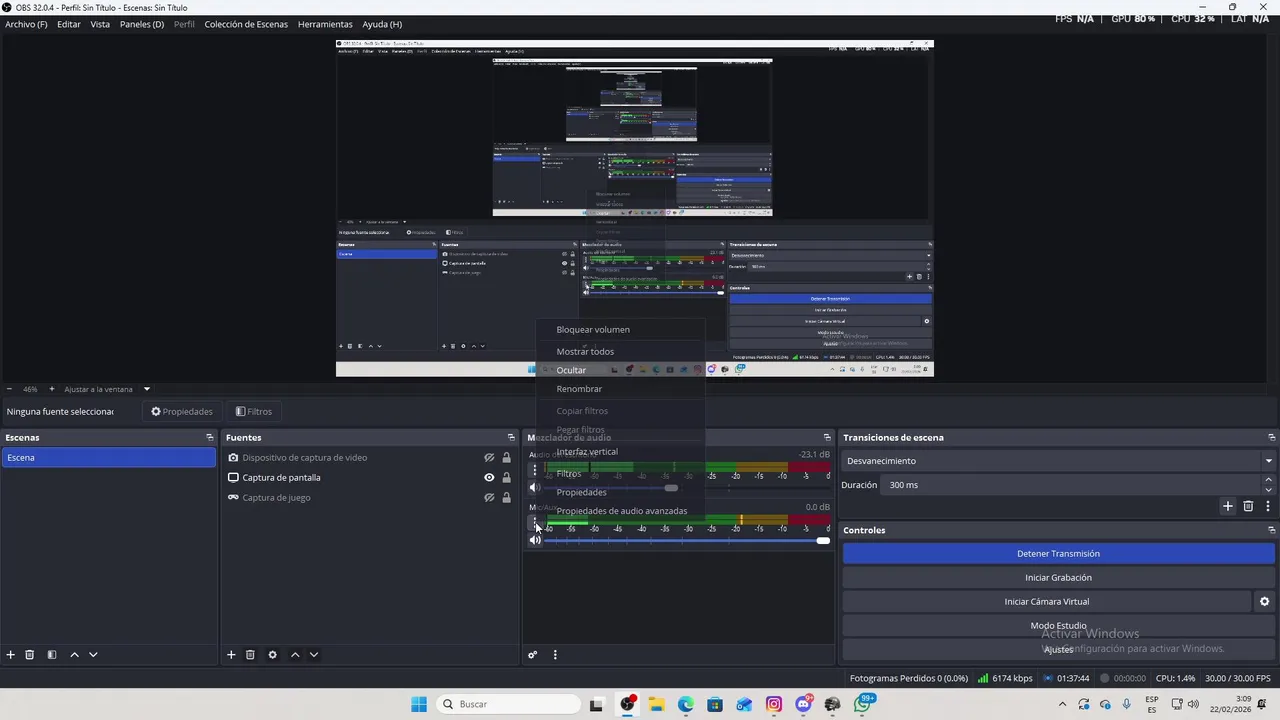Zoom out preview with minus icon
The width and height of the screenshot is (1280, 720).
click(10, 389)
